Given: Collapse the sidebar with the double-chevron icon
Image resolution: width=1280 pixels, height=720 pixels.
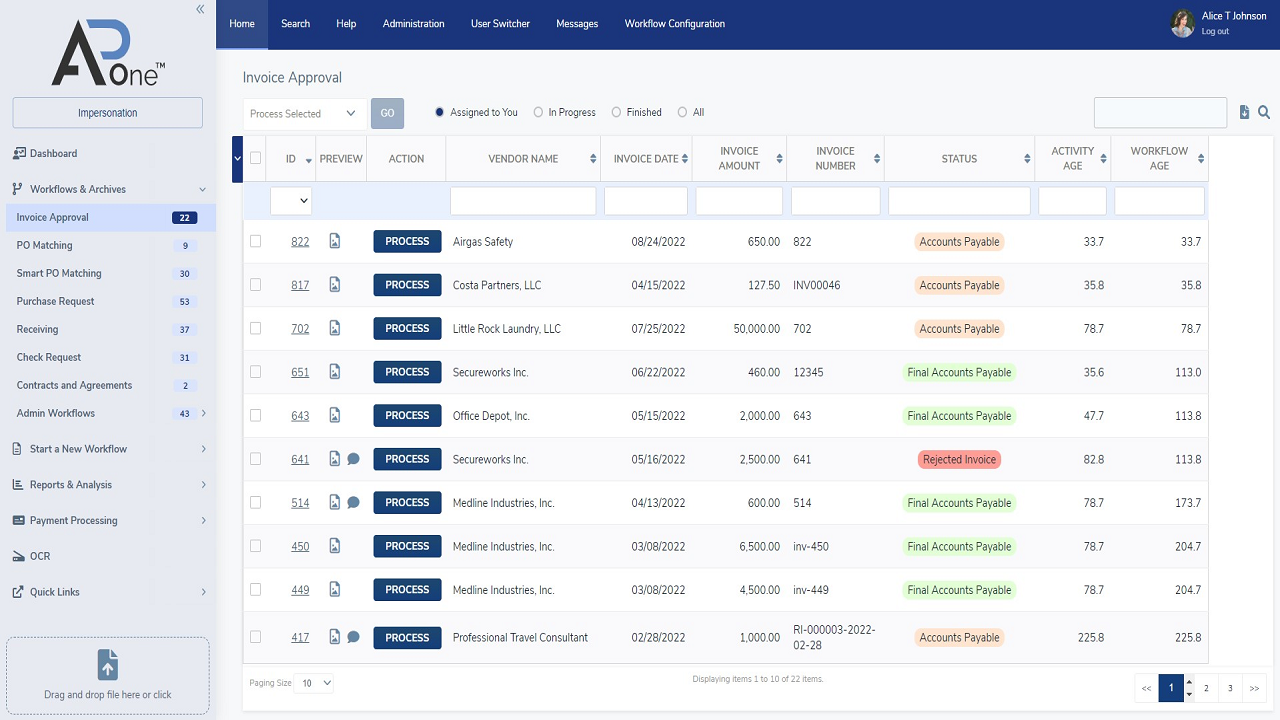Looking at the screenshot, I should coord(200,9).
